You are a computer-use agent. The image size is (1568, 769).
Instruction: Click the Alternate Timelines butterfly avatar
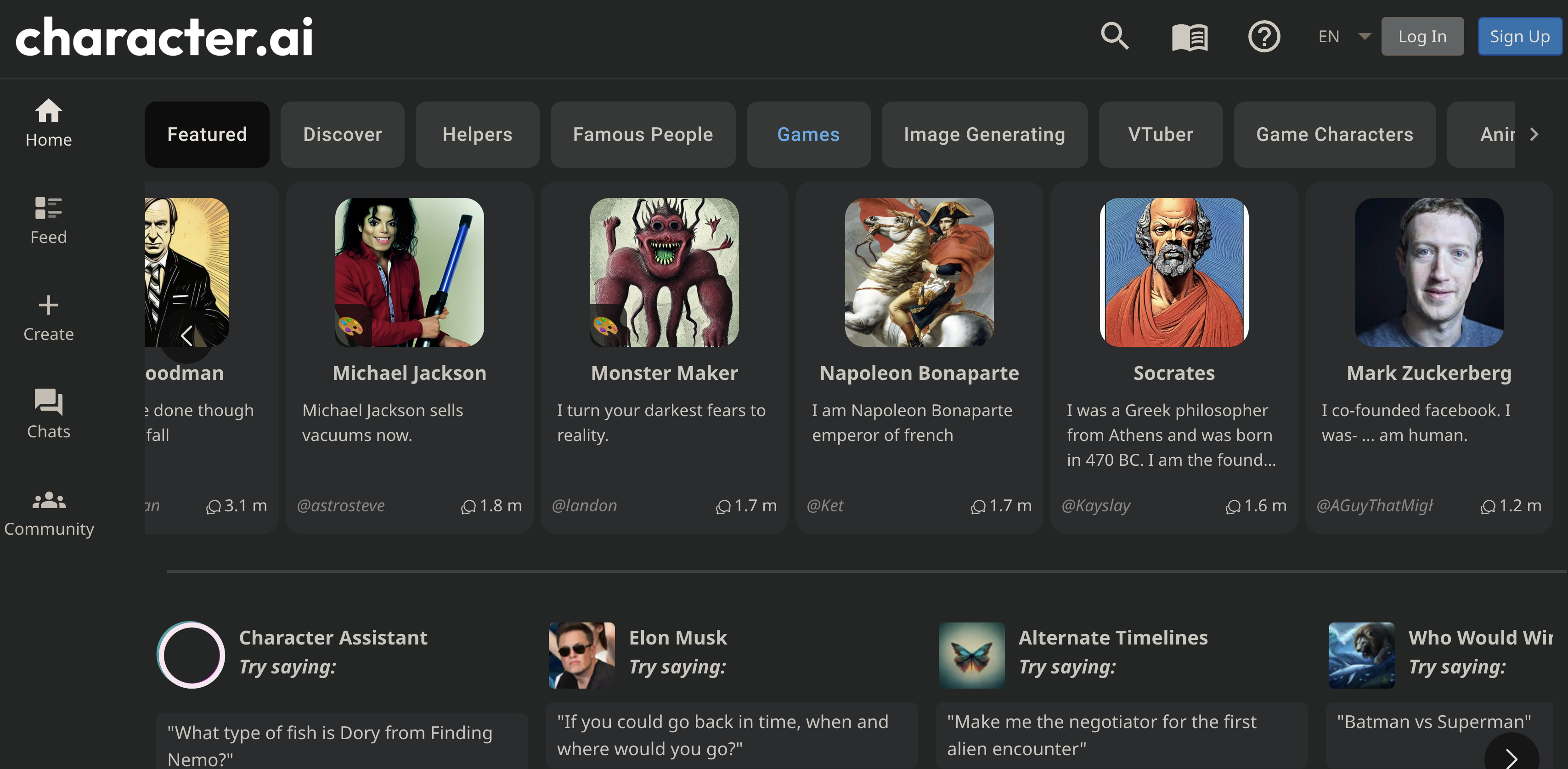point(971,655)
